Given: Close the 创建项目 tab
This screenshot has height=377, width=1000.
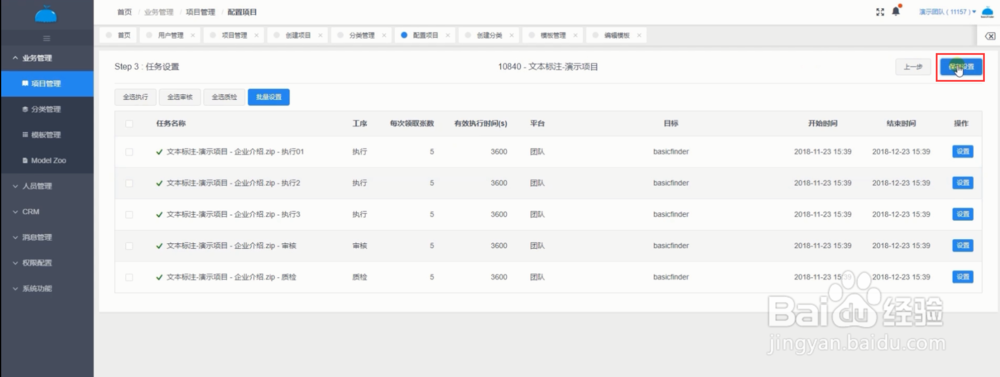Looking at the screenshot, I should tap(320, 36).
